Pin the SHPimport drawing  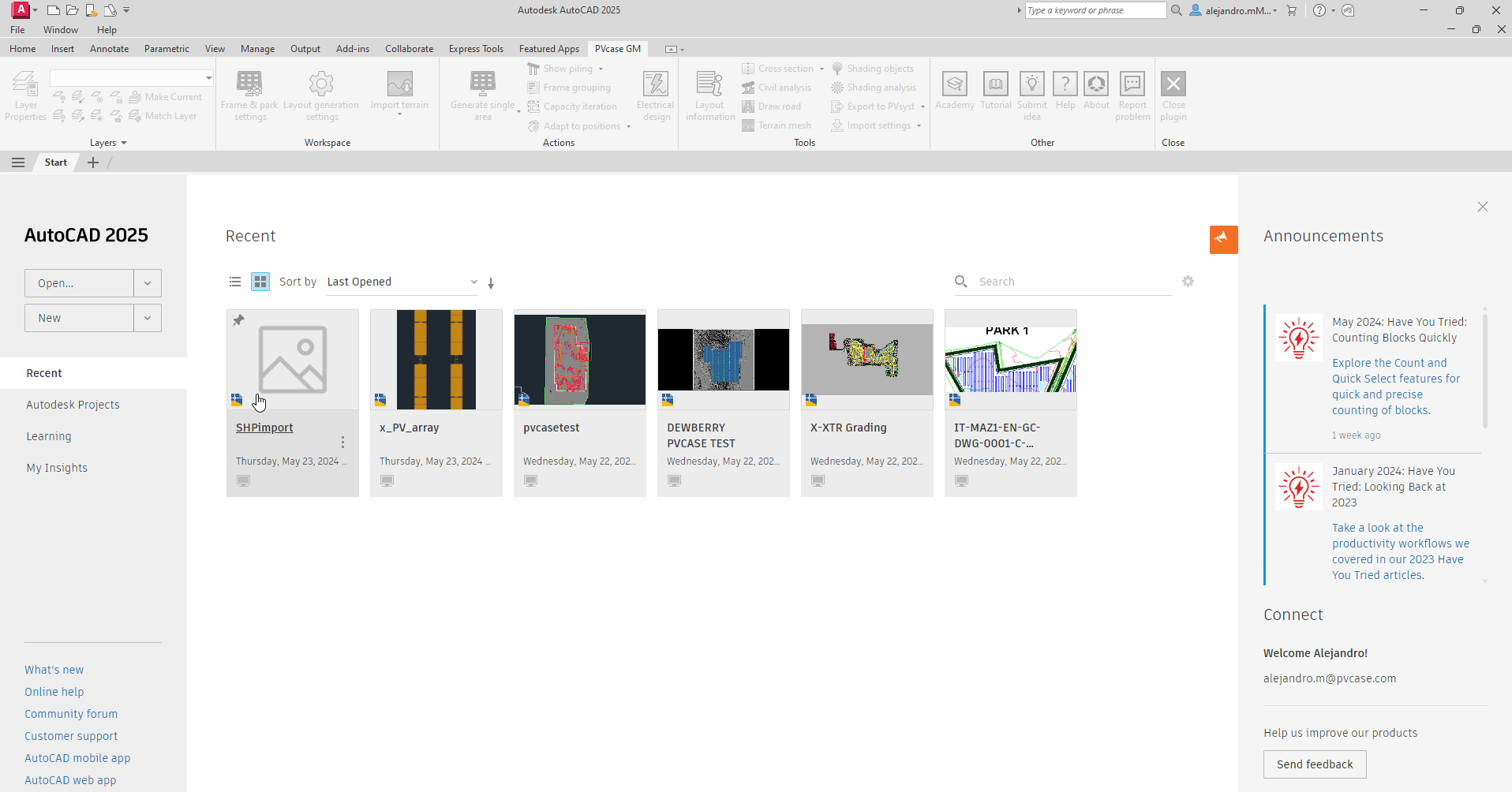coord(239,319)
